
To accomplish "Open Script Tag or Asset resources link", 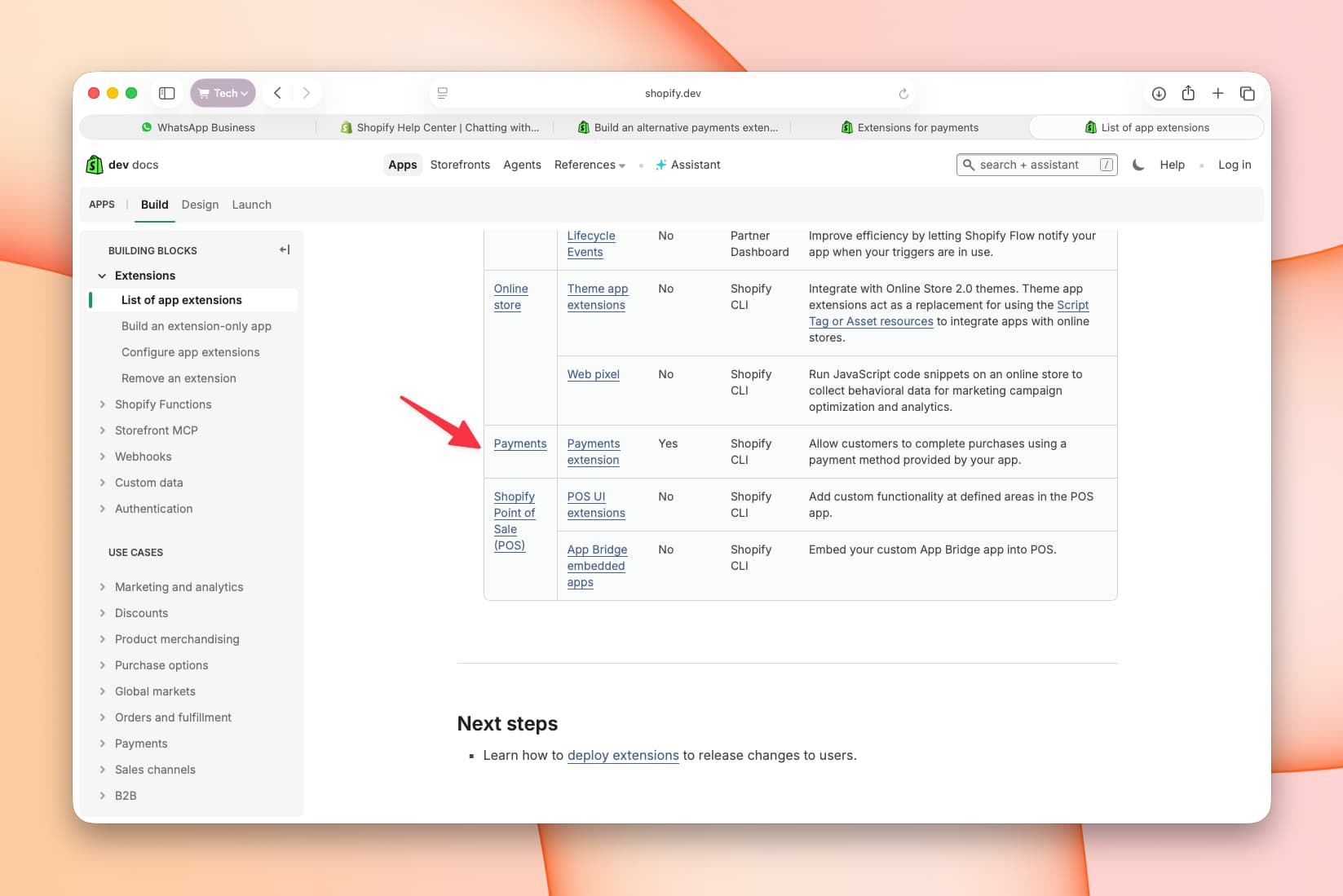I will 948,313.
